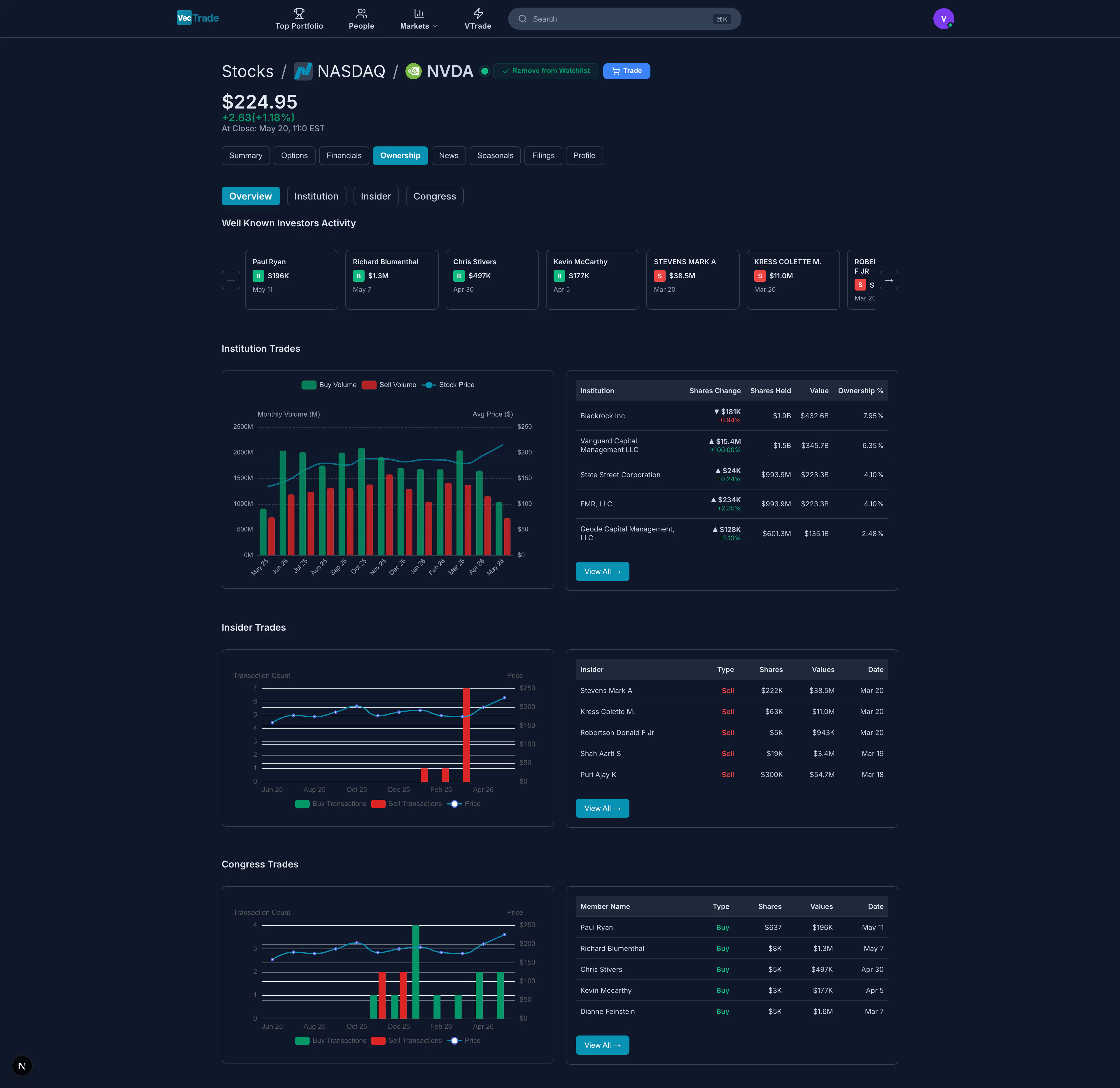
Task: Open the Filings tab
Action: [543, 155]
